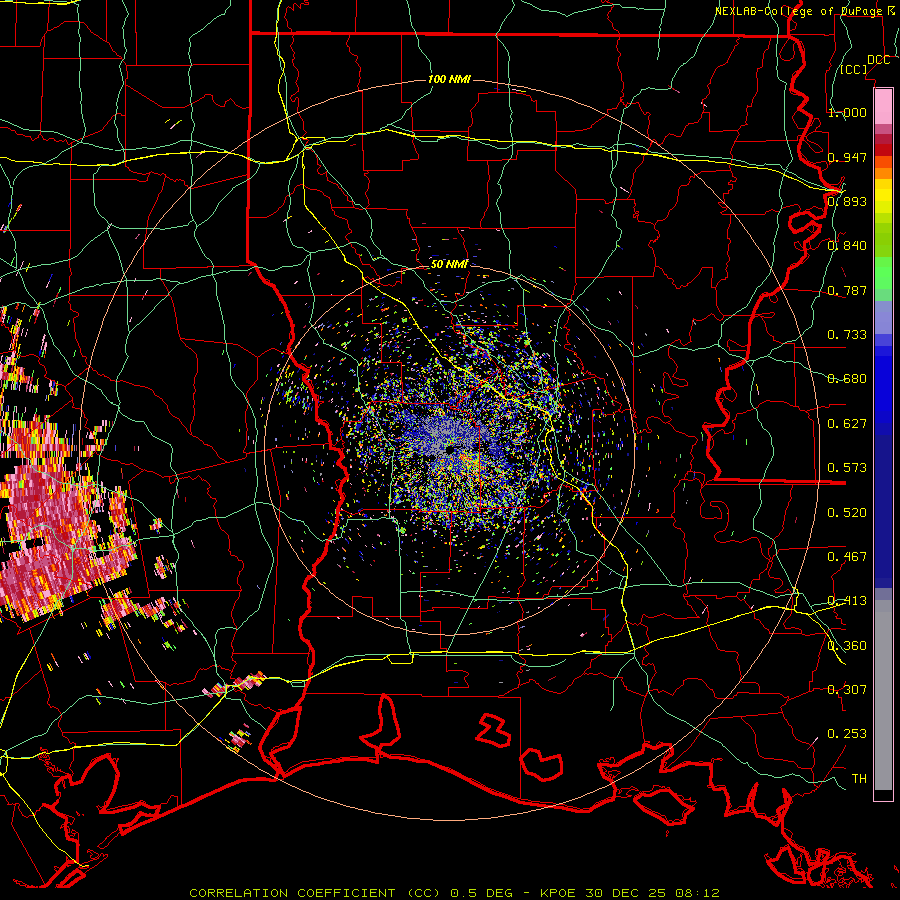Click the 0.467 scale value
Image resolution: width=900 pixels, height=900 pixels.
(847, 557)
